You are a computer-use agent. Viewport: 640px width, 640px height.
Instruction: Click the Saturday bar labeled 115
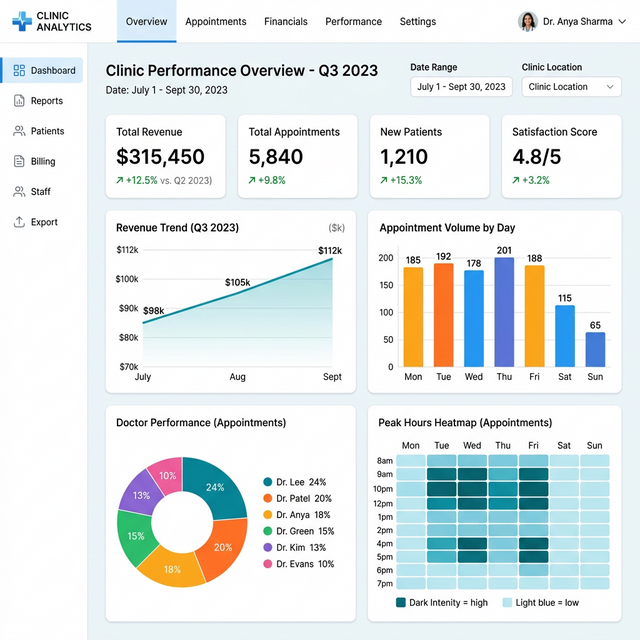click(x=565, y=336)
